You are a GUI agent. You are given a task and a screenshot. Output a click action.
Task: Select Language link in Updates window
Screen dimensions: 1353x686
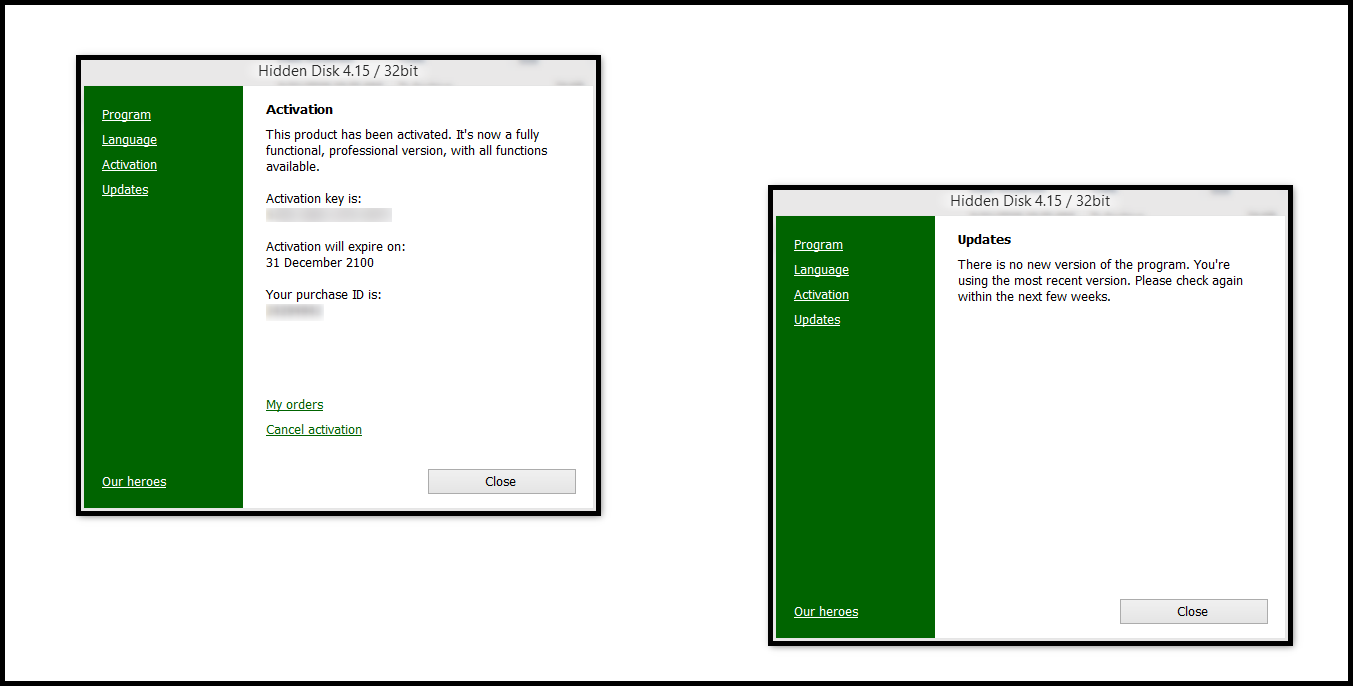(821, 270)
